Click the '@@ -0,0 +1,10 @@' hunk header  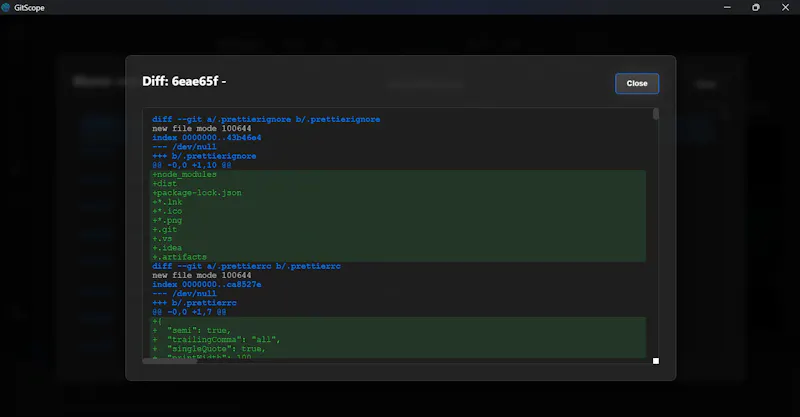click(192, 165)
